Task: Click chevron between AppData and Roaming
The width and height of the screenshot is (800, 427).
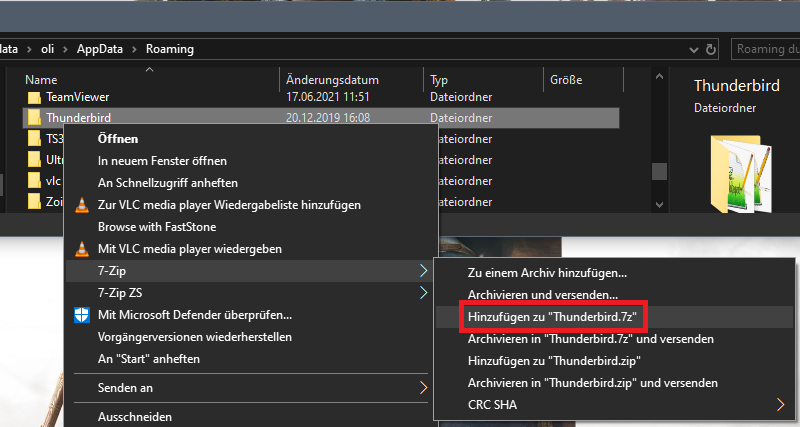Action: 134,49
